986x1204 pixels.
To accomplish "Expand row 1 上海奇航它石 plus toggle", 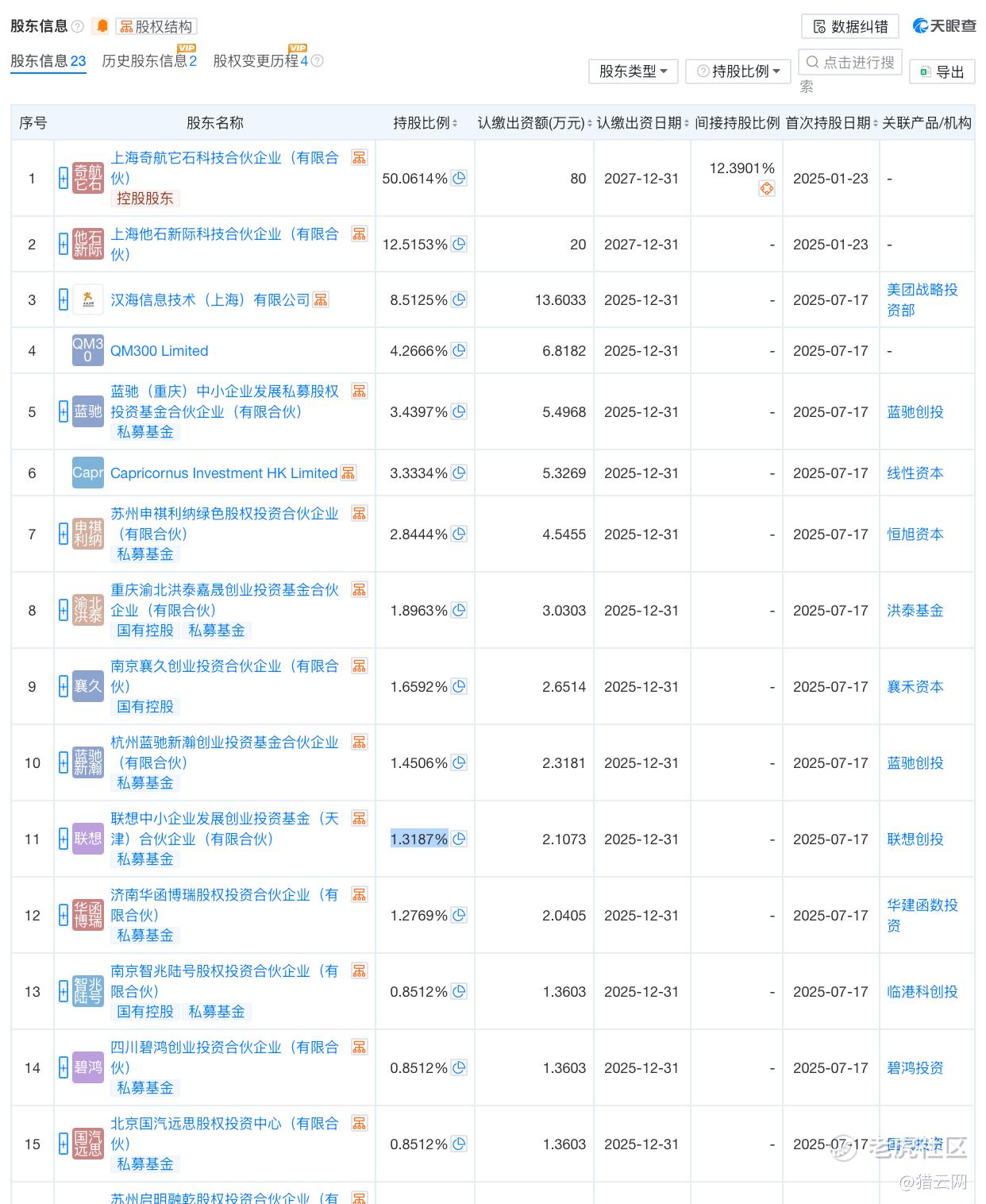I will 64,179.
